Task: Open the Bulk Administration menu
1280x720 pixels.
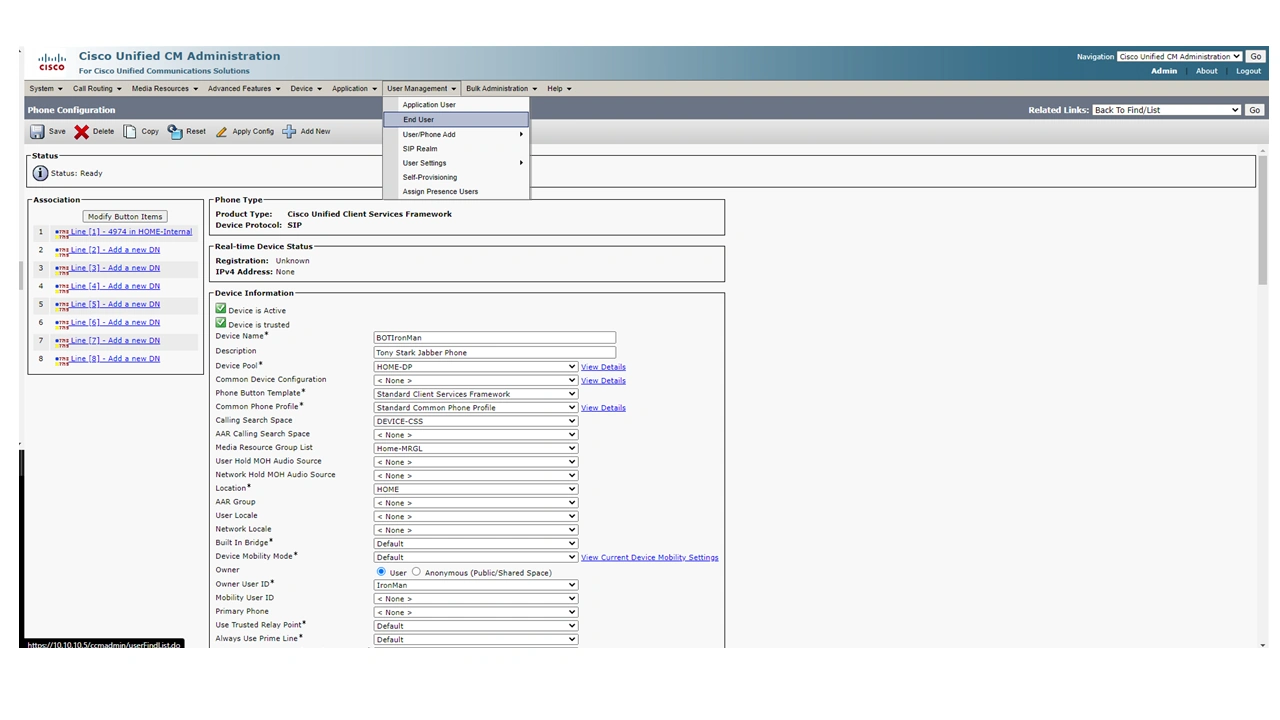Action: 501,89
